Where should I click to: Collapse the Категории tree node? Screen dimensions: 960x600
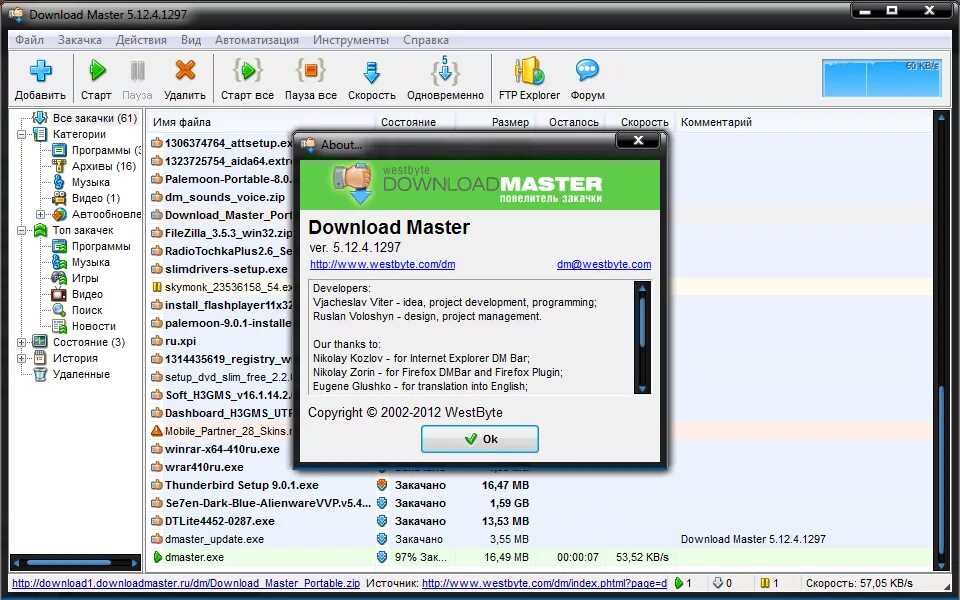[x=21, y=134]
